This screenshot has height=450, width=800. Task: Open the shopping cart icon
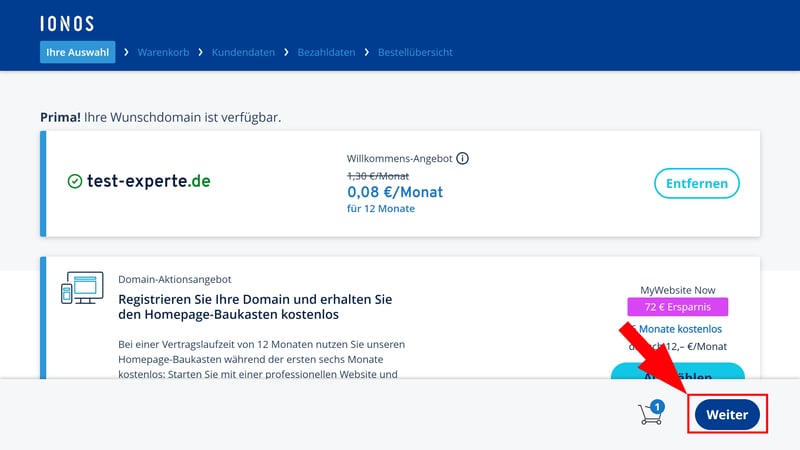pos(651,413)
